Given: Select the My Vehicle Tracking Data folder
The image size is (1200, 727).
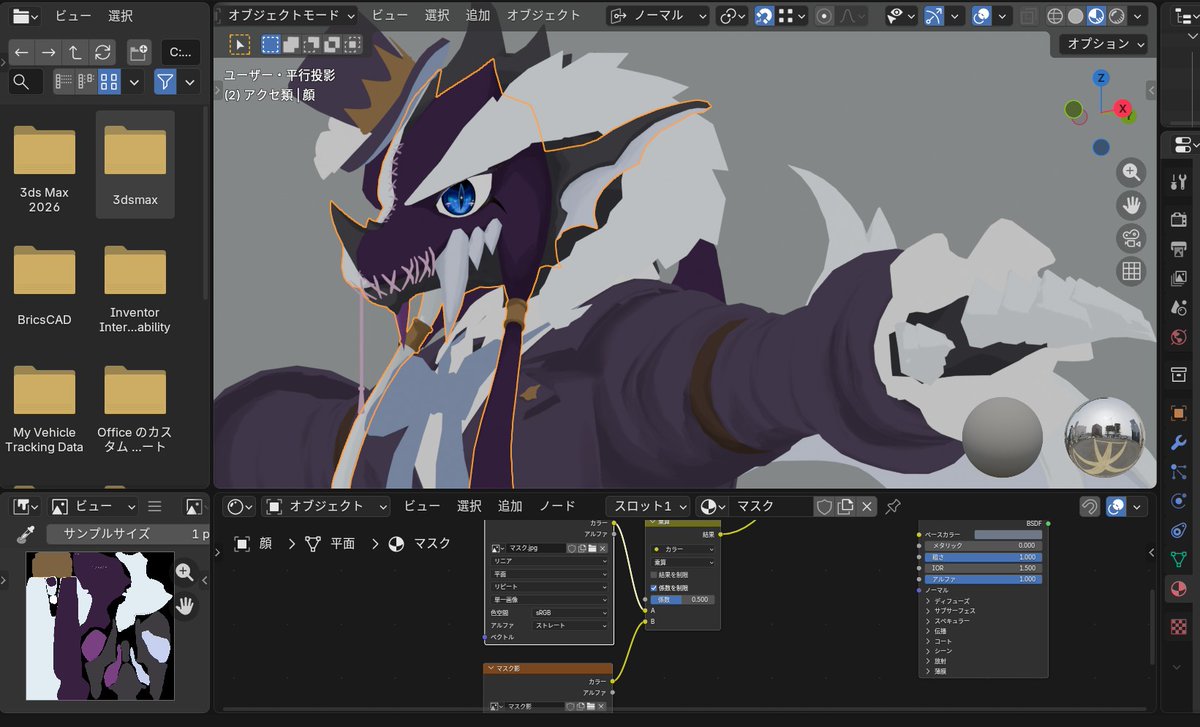Looking at the screenshot, I should (44, 406).
